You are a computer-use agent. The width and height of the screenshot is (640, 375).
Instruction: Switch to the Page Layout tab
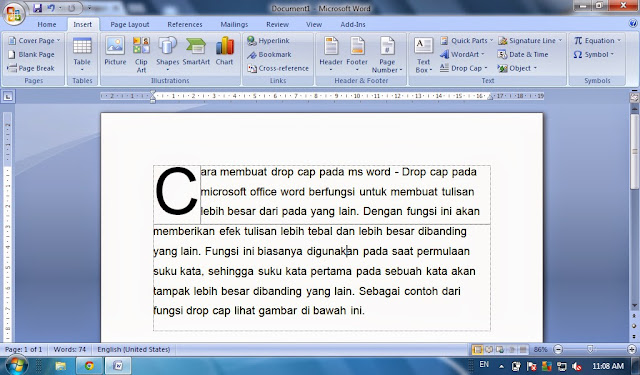(x=130, y=24)
